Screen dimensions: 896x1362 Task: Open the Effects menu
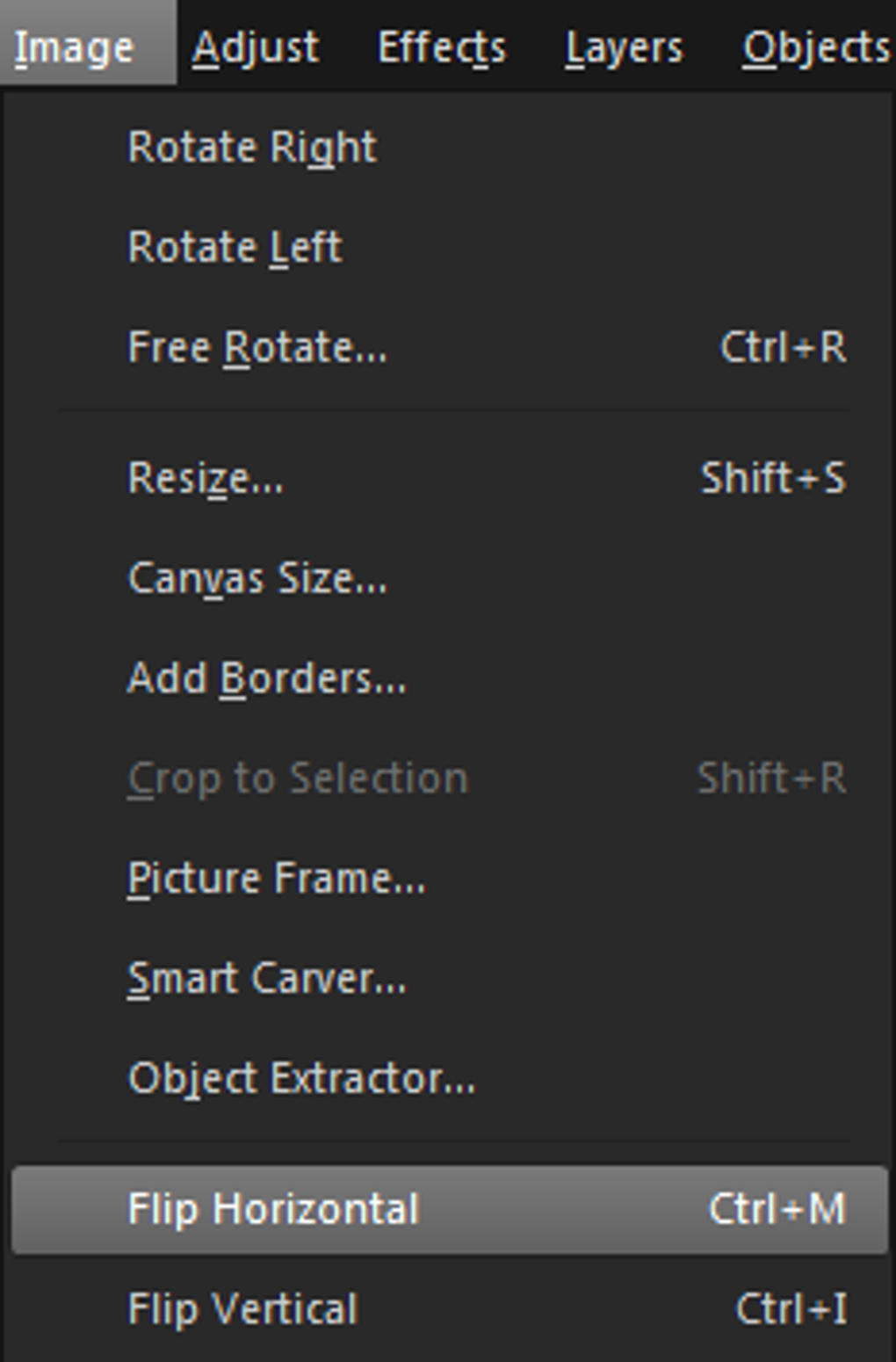(x=441, y=47)
